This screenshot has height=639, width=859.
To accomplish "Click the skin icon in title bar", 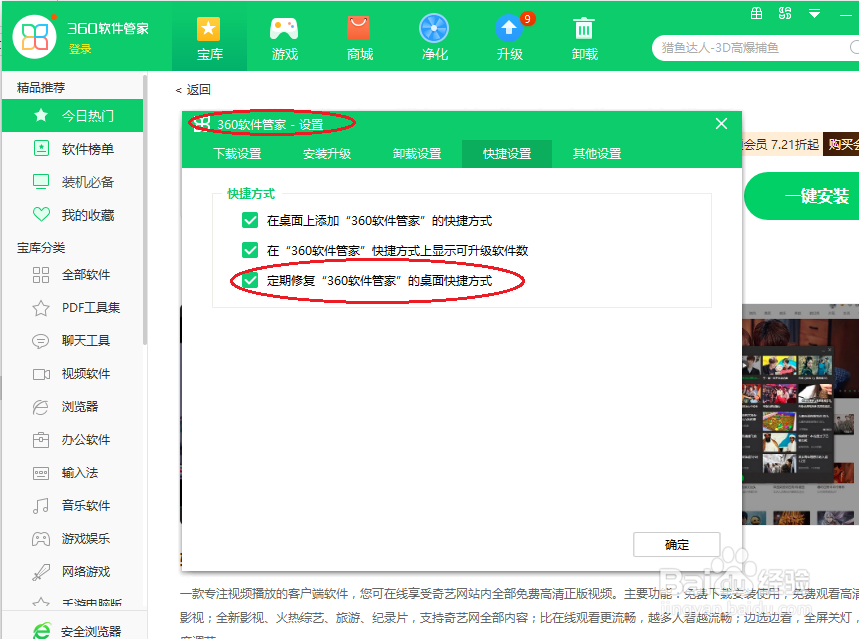I will (x=785, y=14).
